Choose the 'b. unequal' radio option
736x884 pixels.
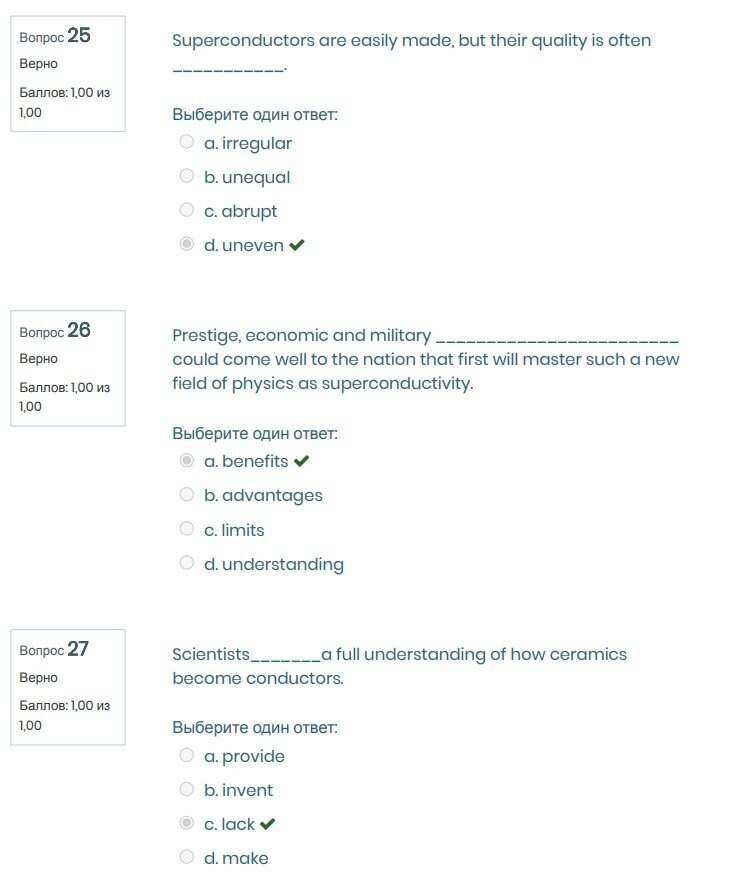tap(186, 176)
